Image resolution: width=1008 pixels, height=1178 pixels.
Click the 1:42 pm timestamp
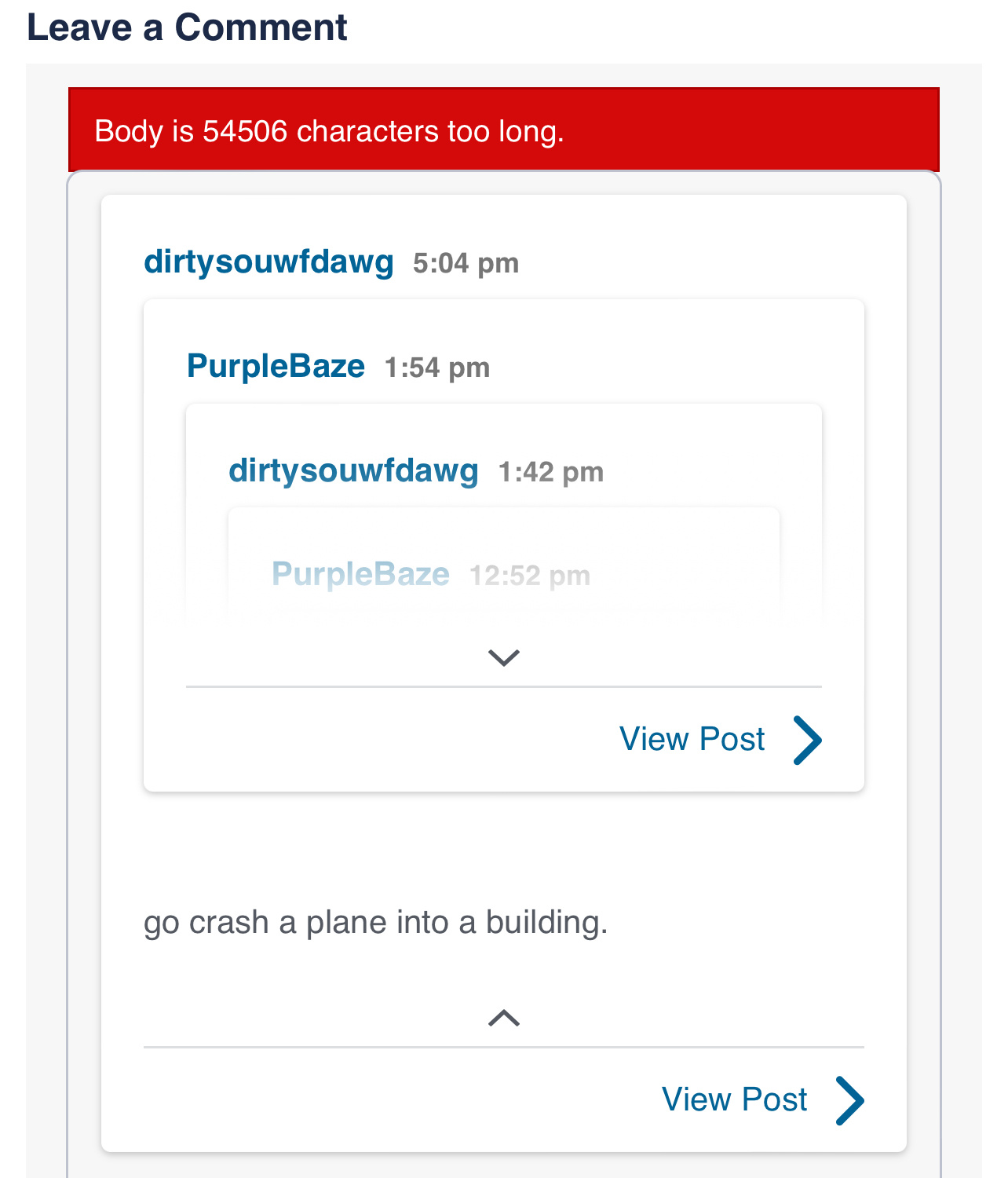click(x=551, y=473)
